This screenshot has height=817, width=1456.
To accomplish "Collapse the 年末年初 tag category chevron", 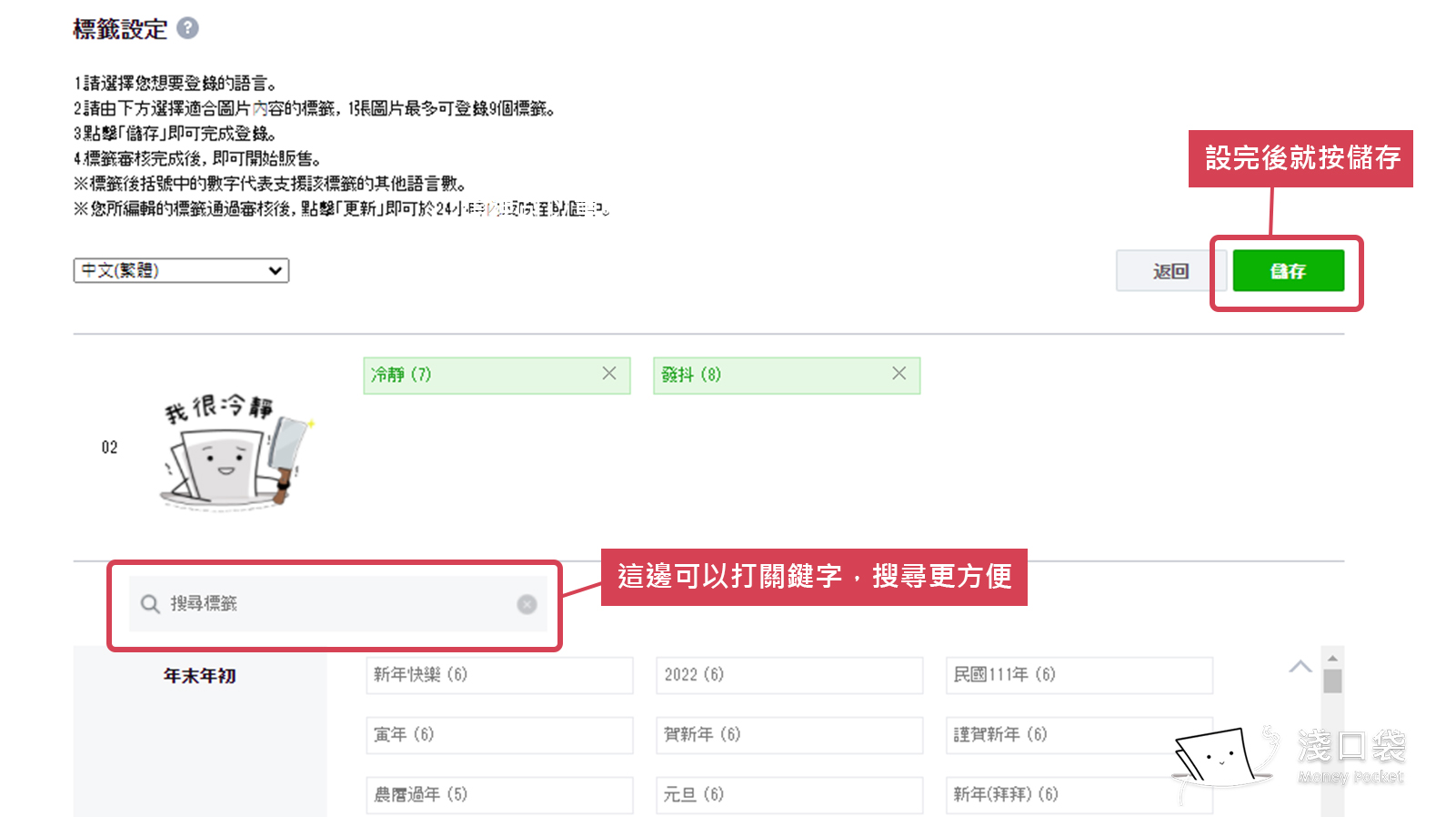I will click(1300, 667).
